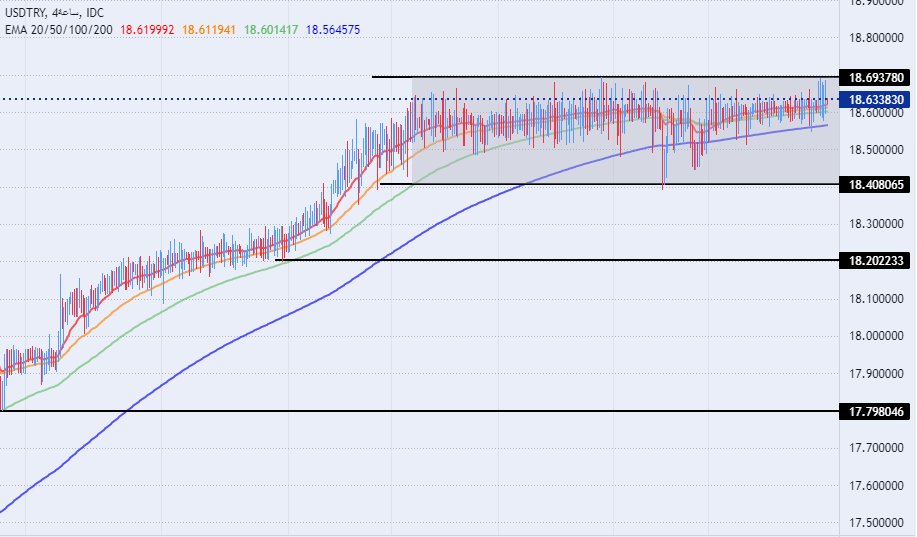
Task: Click the 18.300000 price axis tick
Action: (876, 224)
